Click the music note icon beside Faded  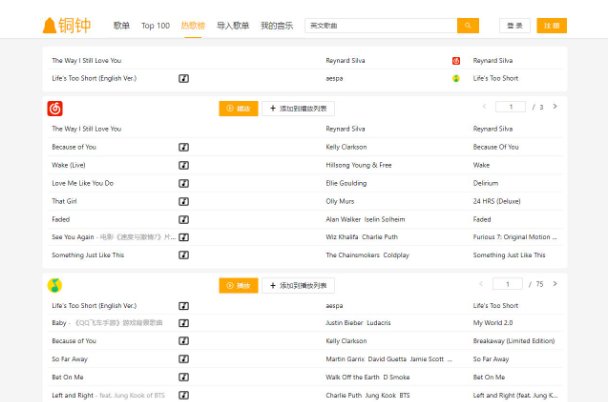point(184,219)
